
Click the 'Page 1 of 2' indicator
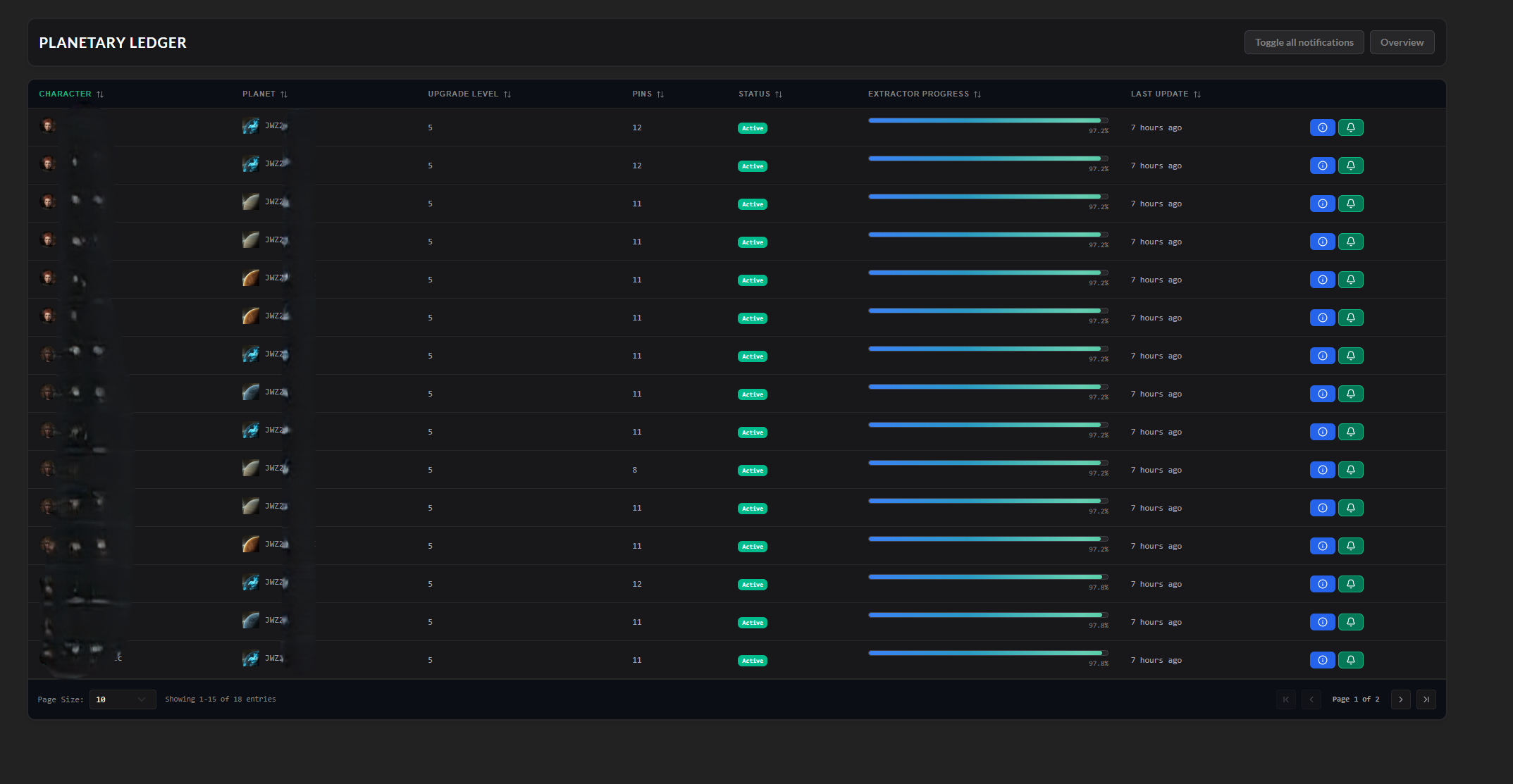[1356, 699]
